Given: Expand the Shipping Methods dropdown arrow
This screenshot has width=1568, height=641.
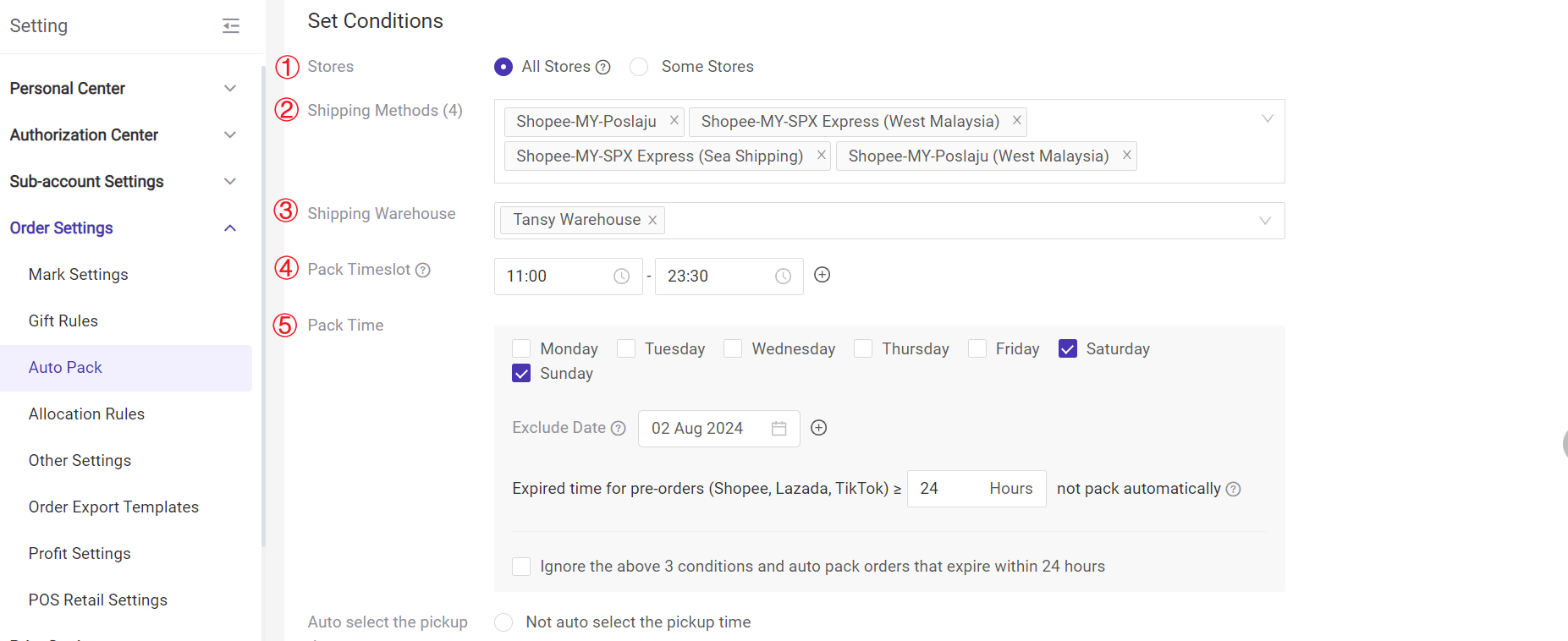Looking at the screenshot, I should [1267, 118].
